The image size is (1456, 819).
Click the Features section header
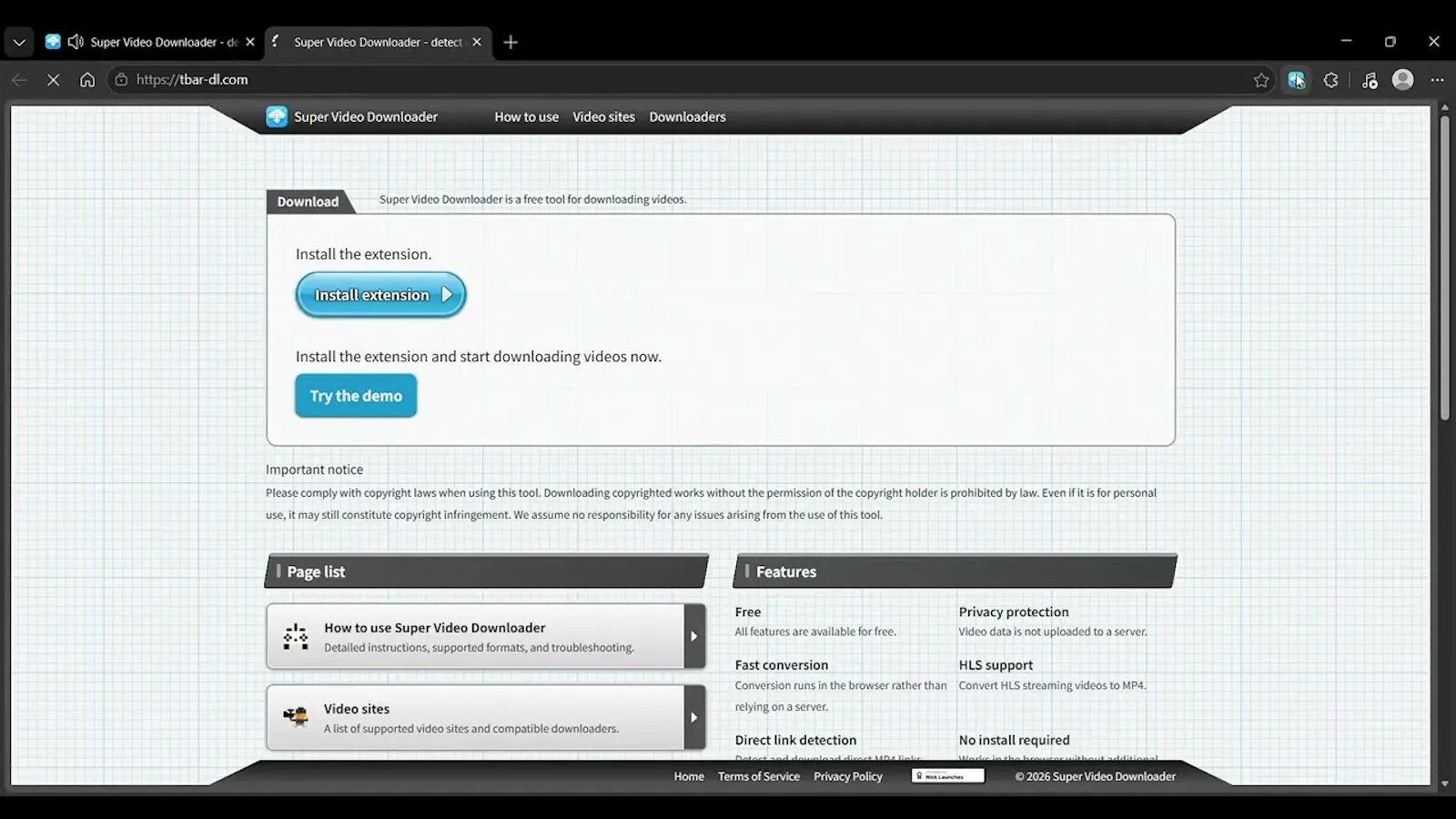click(955, 571)
